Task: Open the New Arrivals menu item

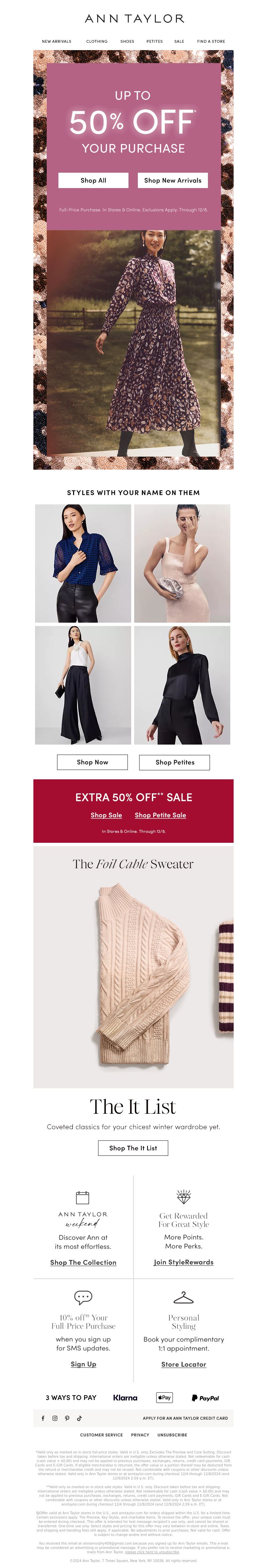Action: click(x=56, y=41)
